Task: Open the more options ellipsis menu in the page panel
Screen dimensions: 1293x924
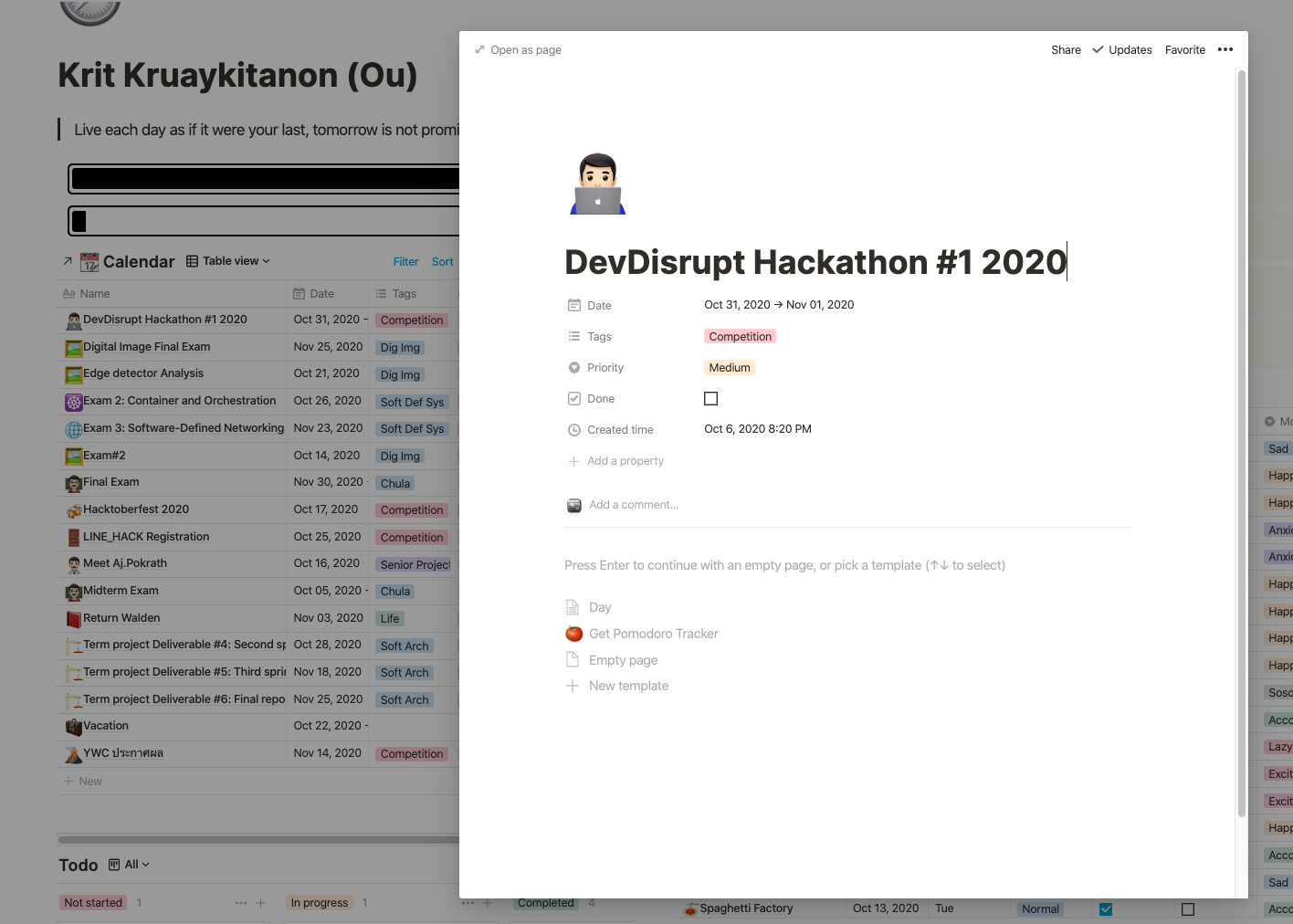Action: 1225,49
